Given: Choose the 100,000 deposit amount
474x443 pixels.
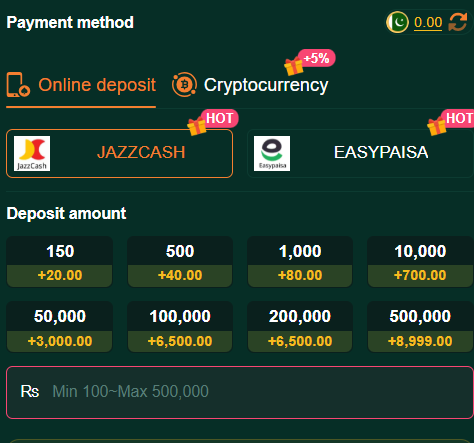Looking at the screenshot, I should pyautogui.click(x=180, y=327).
